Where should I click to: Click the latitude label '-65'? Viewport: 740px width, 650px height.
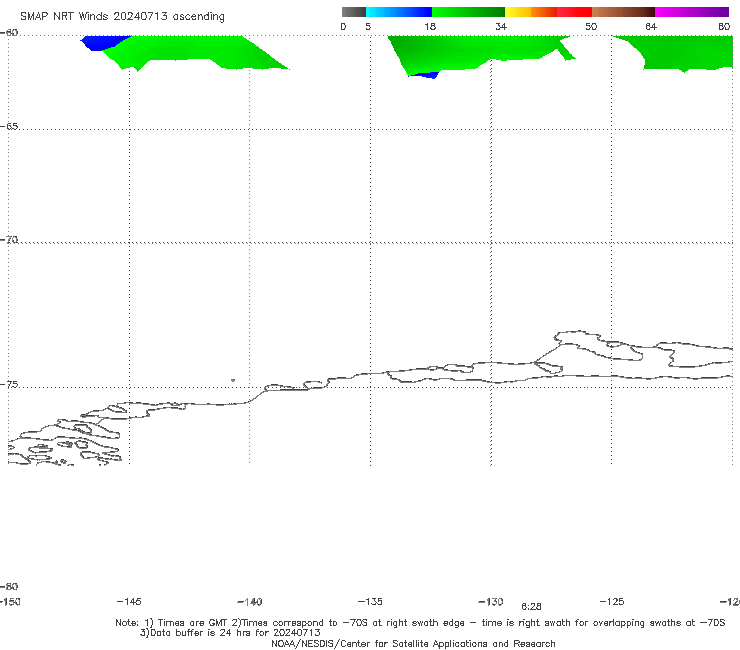pos(9,127)
